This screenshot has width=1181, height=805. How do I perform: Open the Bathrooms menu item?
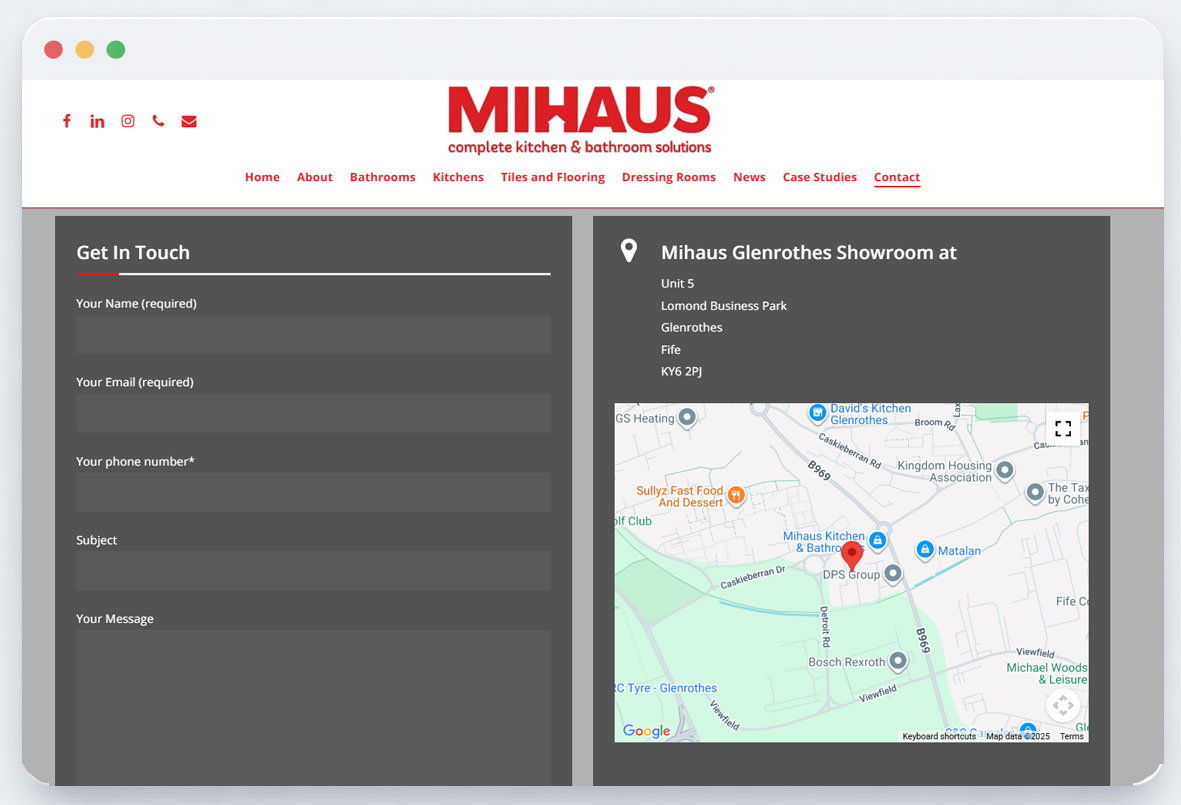(x=382, y=177)
